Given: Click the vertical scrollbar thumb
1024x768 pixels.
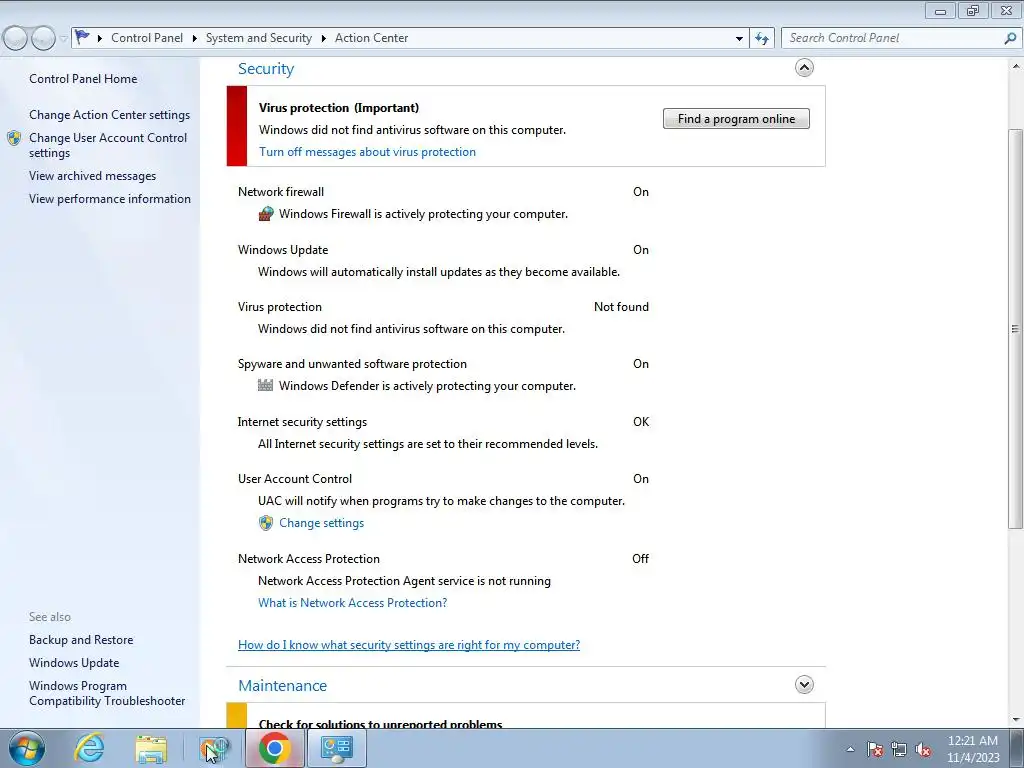Looking at the screenshot, I should (x=1015, y=328).
